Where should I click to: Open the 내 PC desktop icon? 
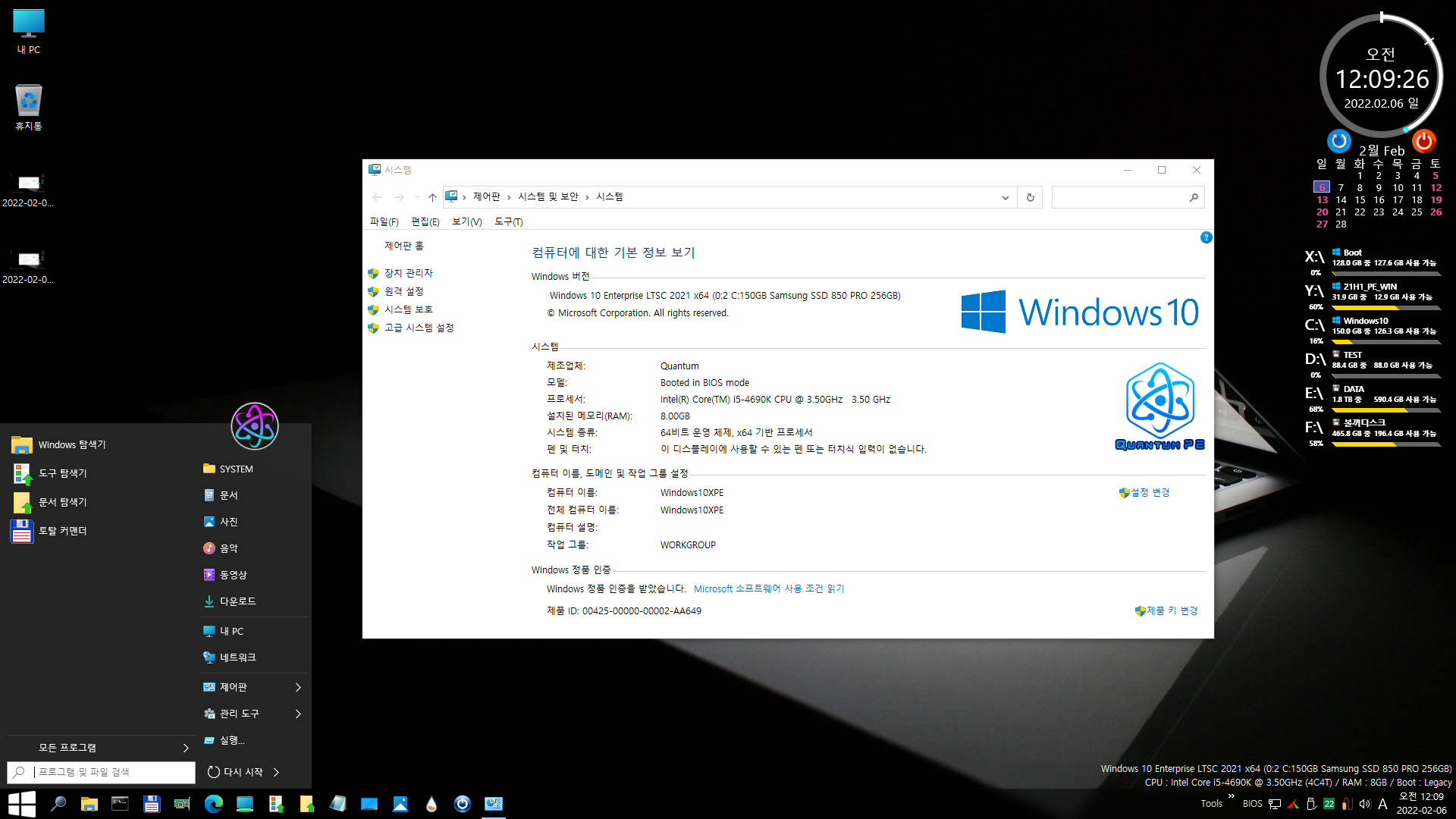(29, 32)
